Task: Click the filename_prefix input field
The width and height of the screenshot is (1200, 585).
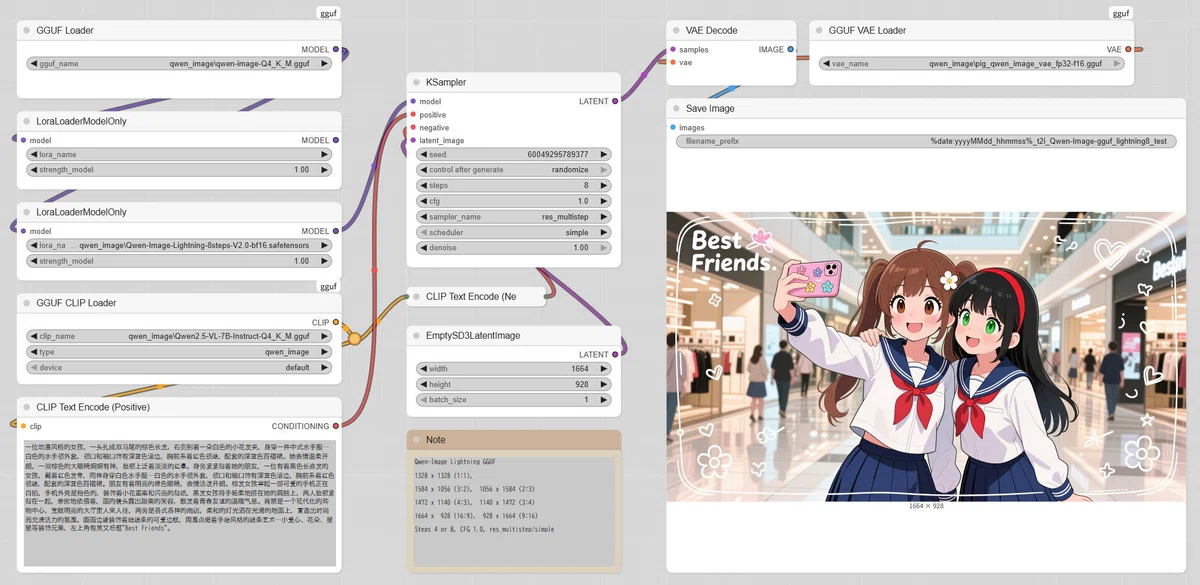Action: coord(926,142)
